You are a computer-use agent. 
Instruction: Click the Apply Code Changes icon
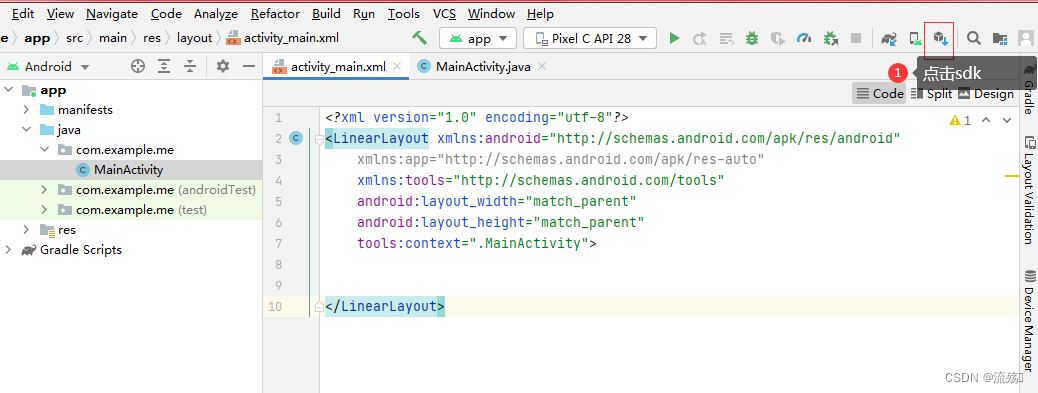(726, 38)
